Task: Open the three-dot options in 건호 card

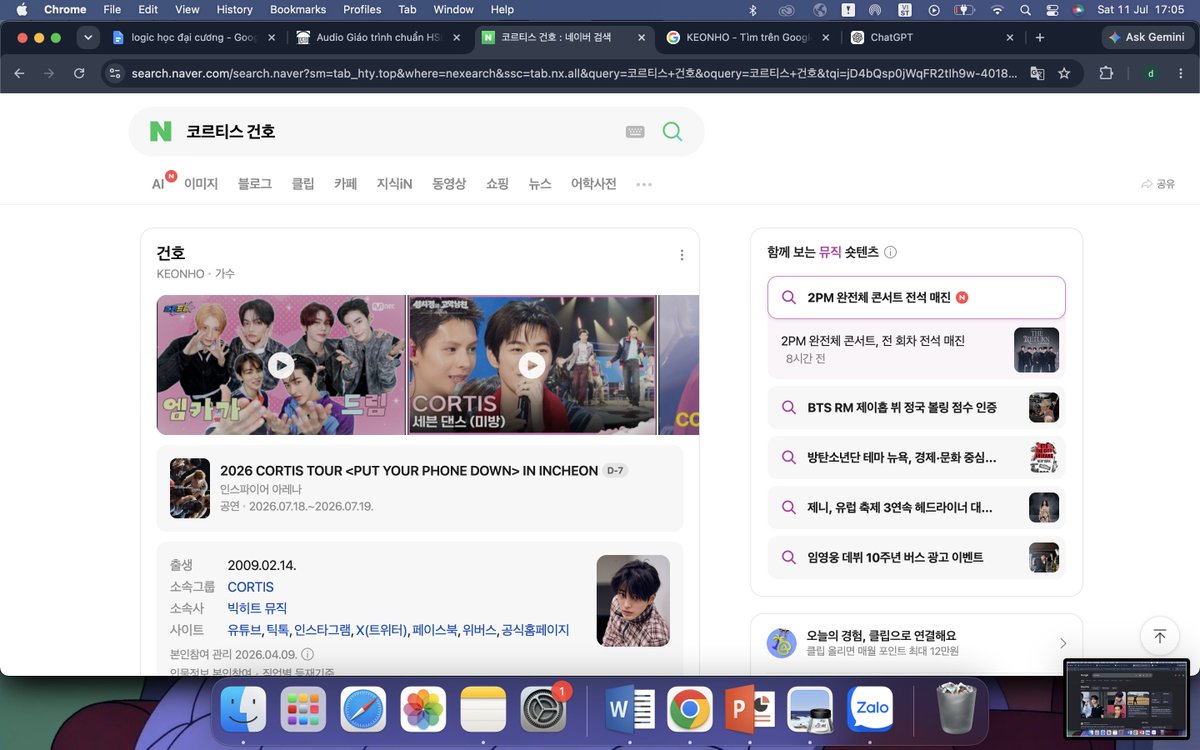Action: [x=682, y=255]
